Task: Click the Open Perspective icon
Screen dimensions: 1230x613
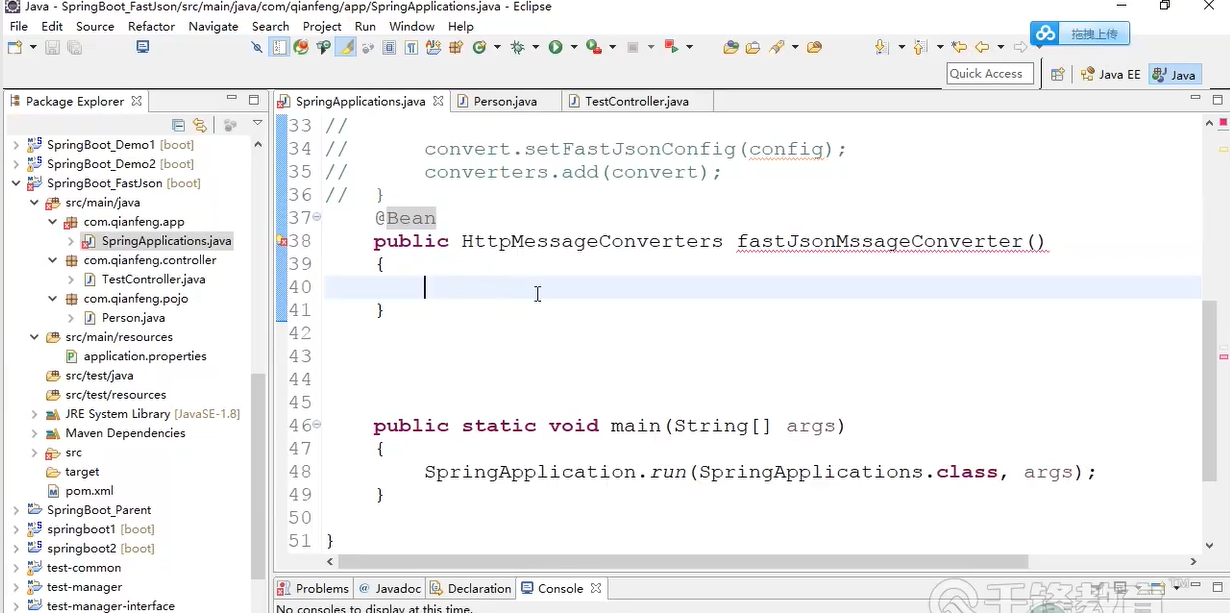Action: [x=1057, y=74]
